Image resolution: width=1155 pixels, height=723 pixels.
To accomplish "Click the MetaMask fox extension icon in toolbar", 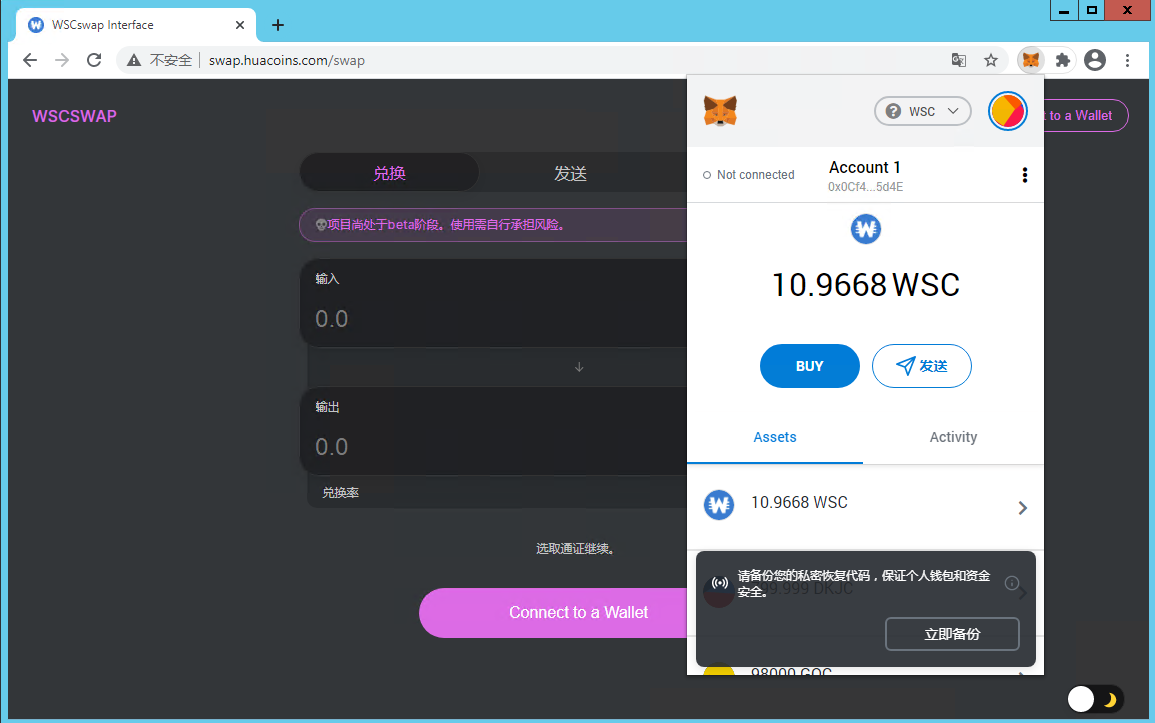I will [x=1031, y=60].
